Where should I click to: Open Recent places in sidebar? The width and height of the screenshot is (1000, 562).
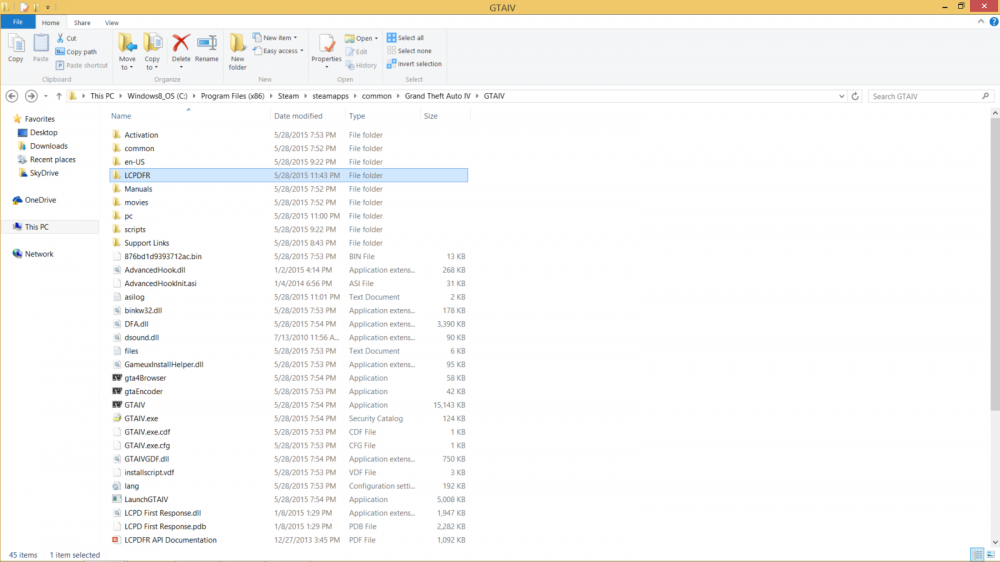[x=47, y=159]
